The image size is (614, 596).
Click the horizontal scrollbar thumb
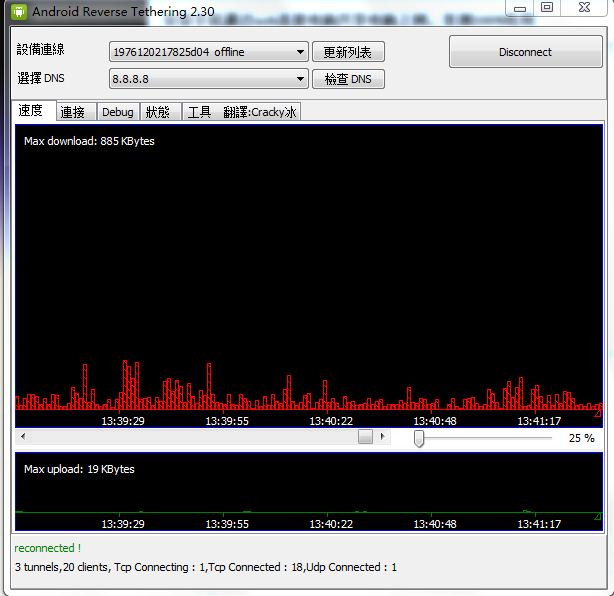pyautogui.click(x=365, y=436)
